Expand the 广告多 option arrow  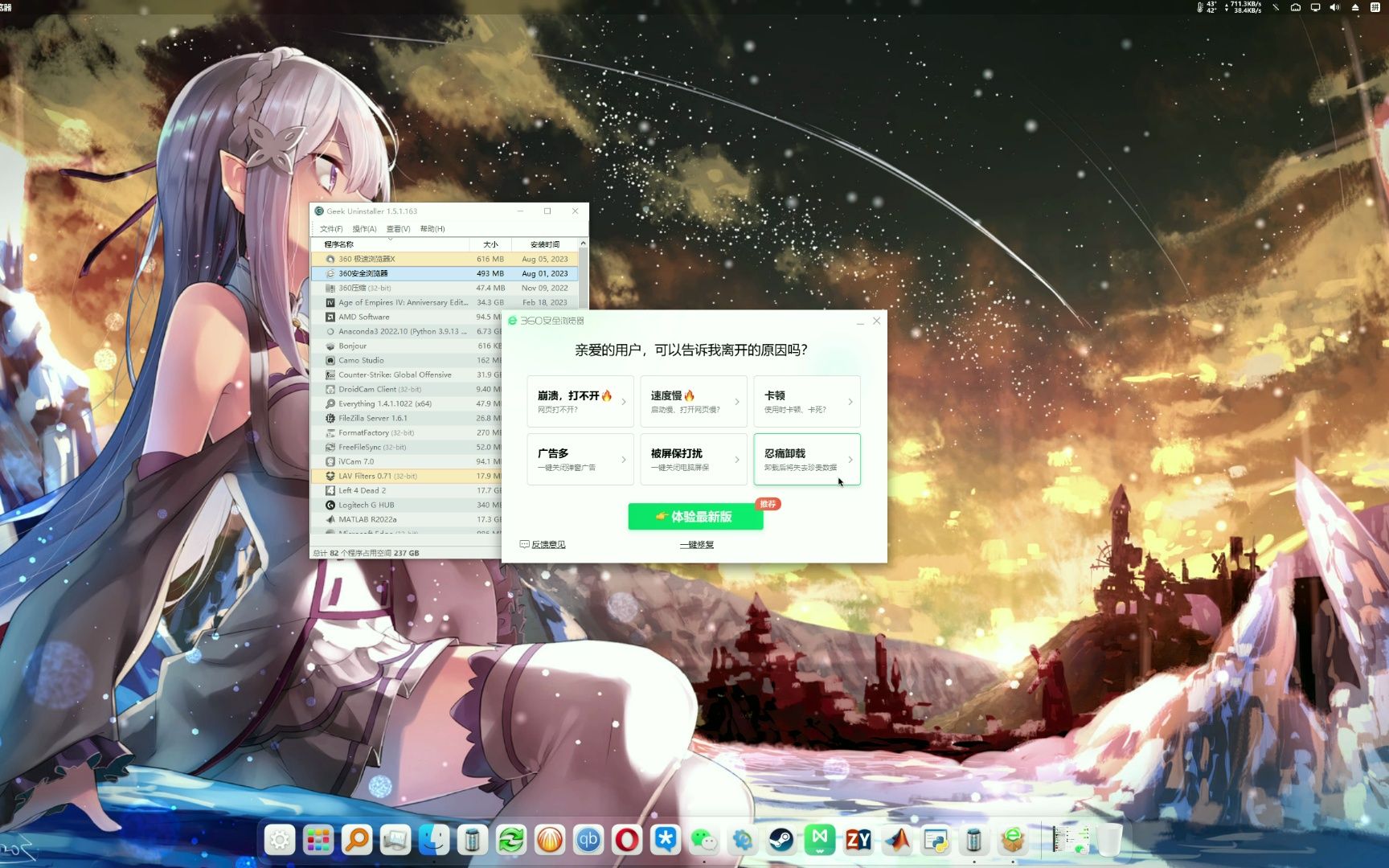[623, 460]
